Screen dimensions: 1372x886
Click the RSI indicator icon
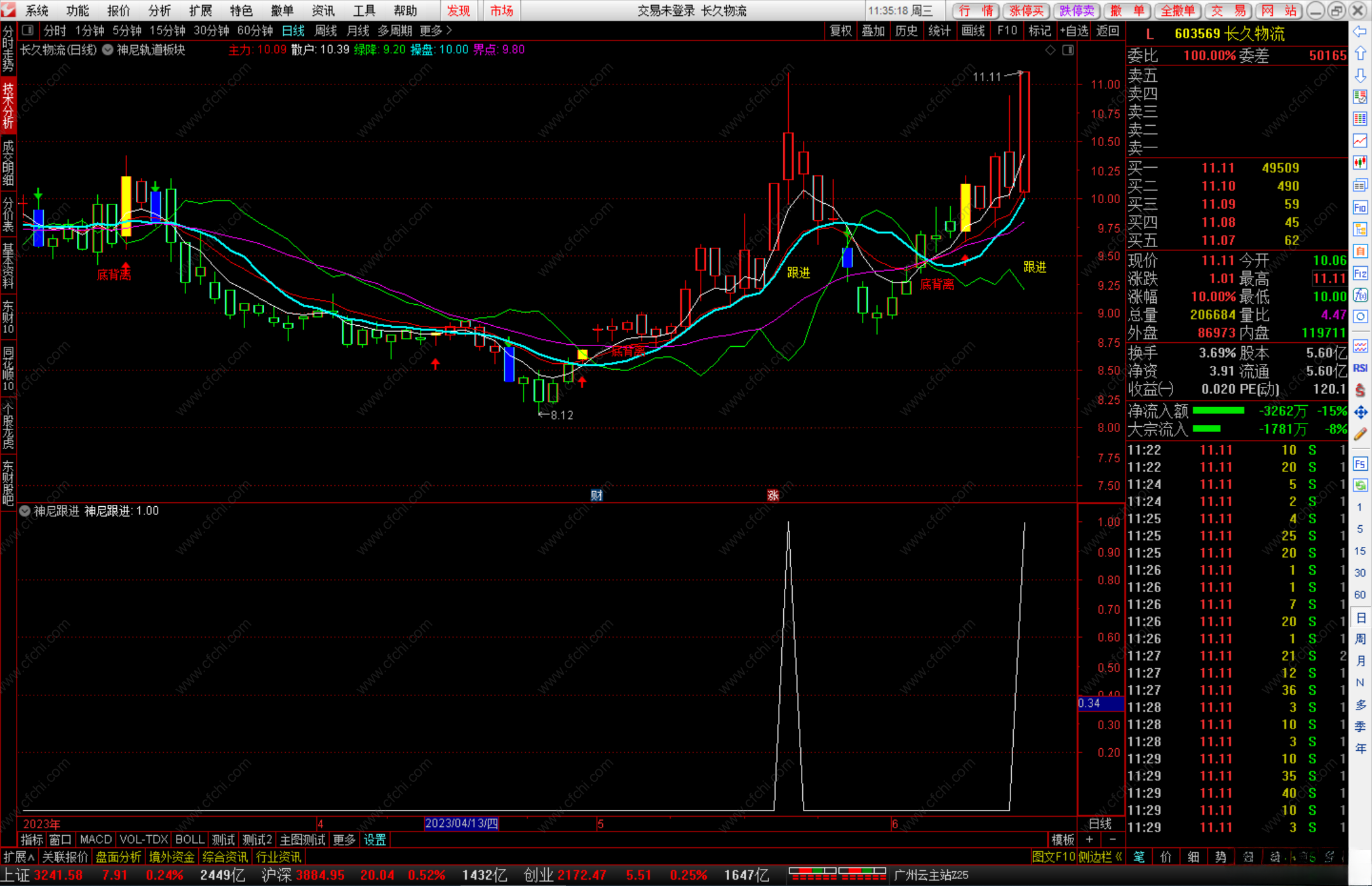point(1360,368)
